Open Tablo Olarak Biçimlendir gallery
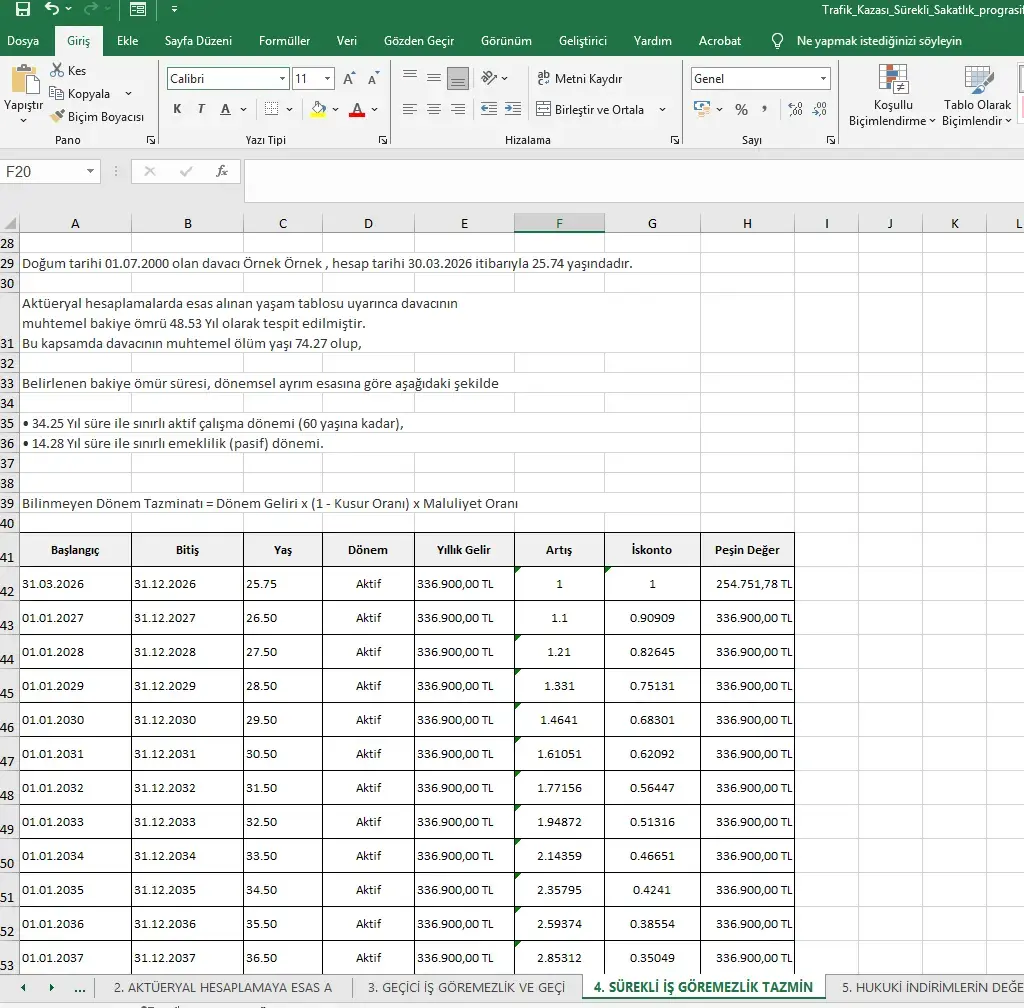 977,95
